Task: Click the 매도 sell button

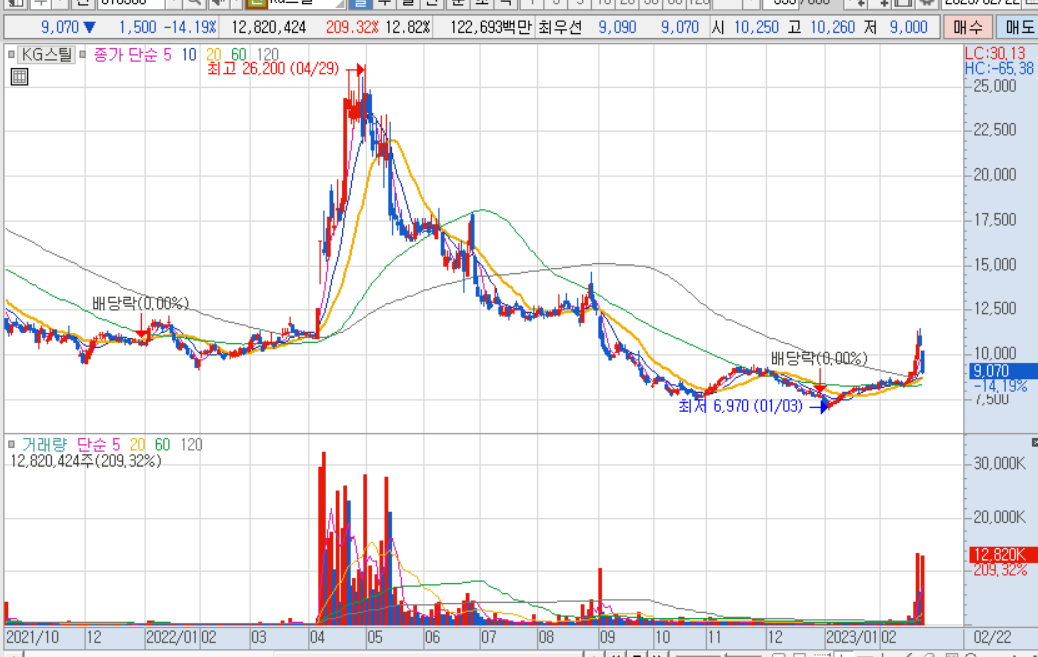Action: point(1018,27)
